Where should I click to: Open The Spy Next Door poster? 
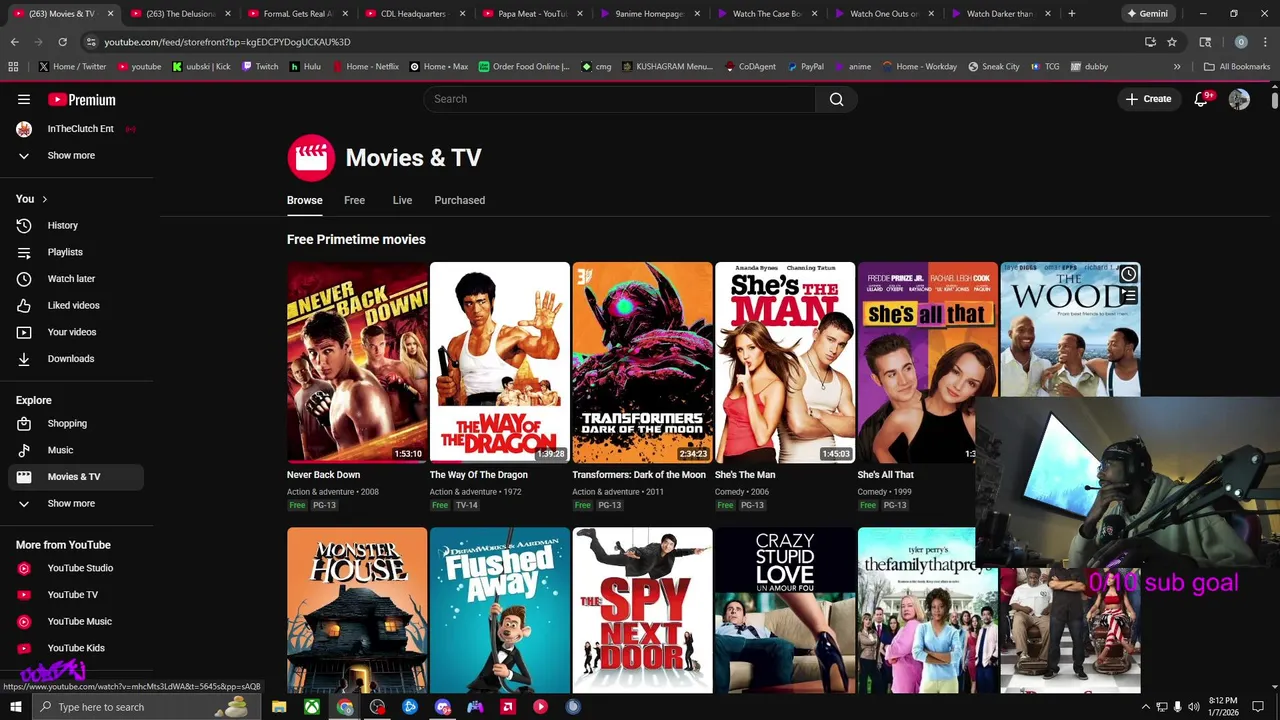[642, 610]
